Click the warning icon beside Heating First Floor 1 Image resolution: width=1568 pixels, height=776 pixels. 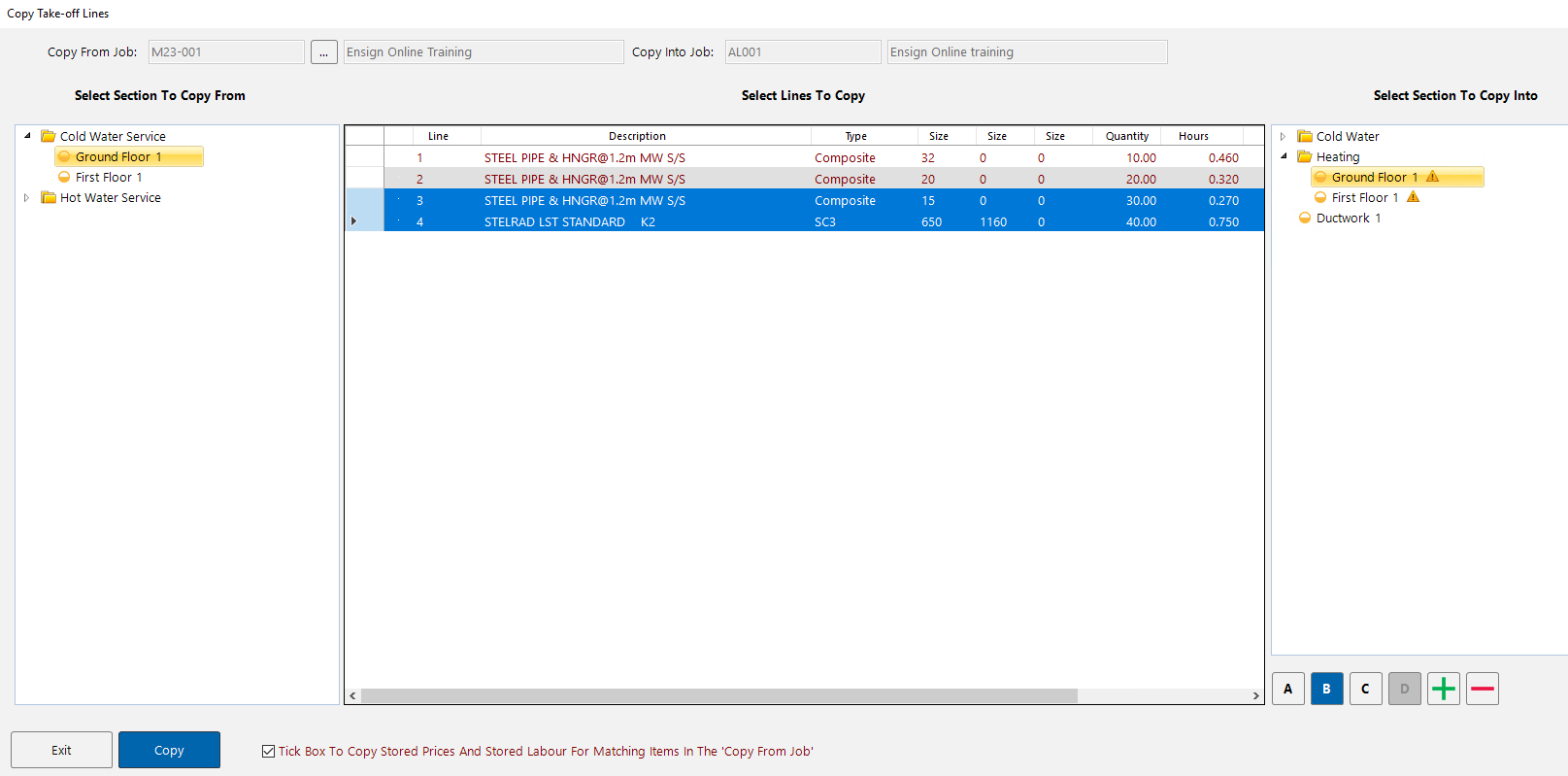(1413, 197)
